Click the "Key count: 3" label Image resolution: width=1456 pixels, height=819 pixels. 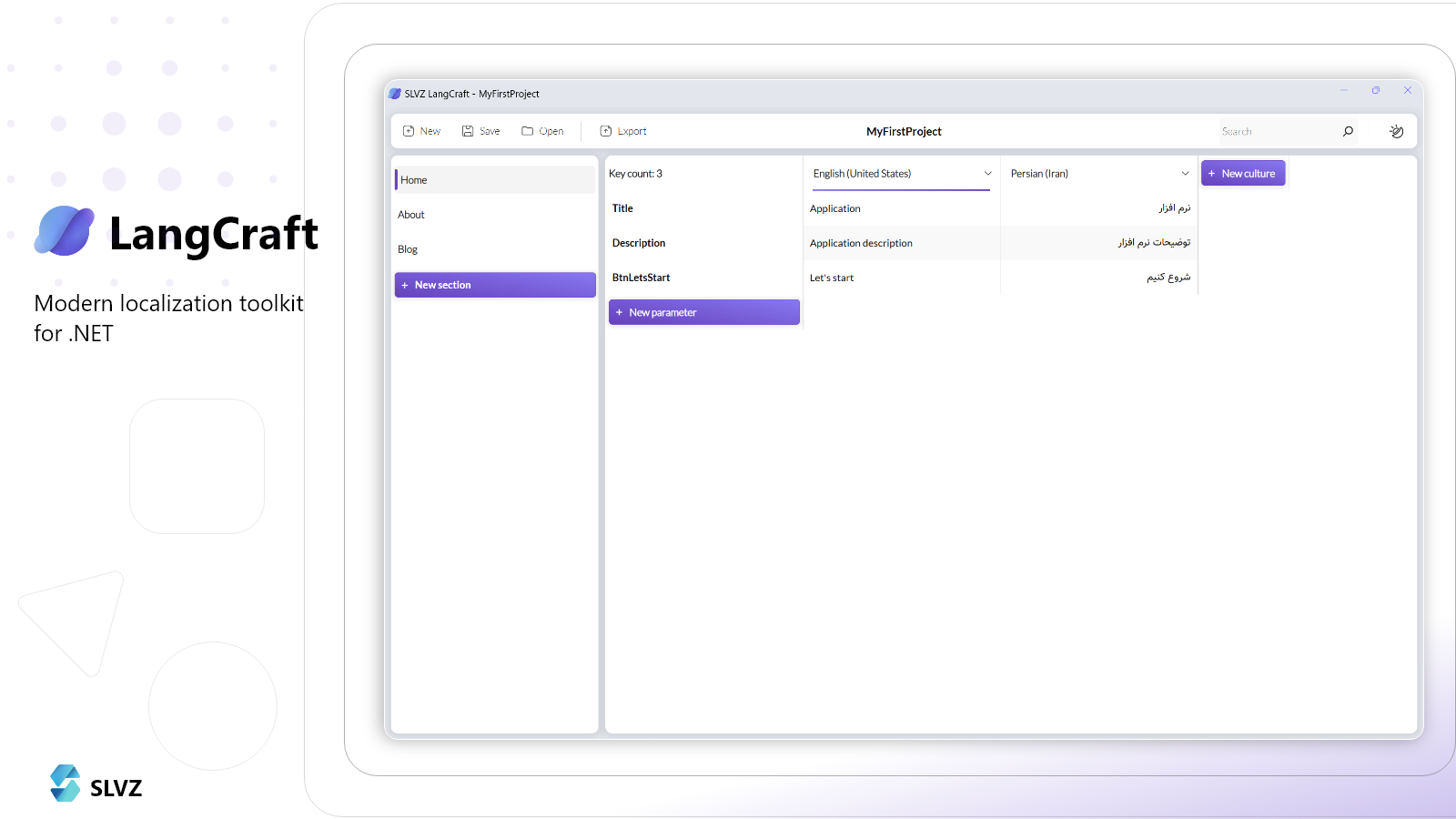click(x=635, y=174)
